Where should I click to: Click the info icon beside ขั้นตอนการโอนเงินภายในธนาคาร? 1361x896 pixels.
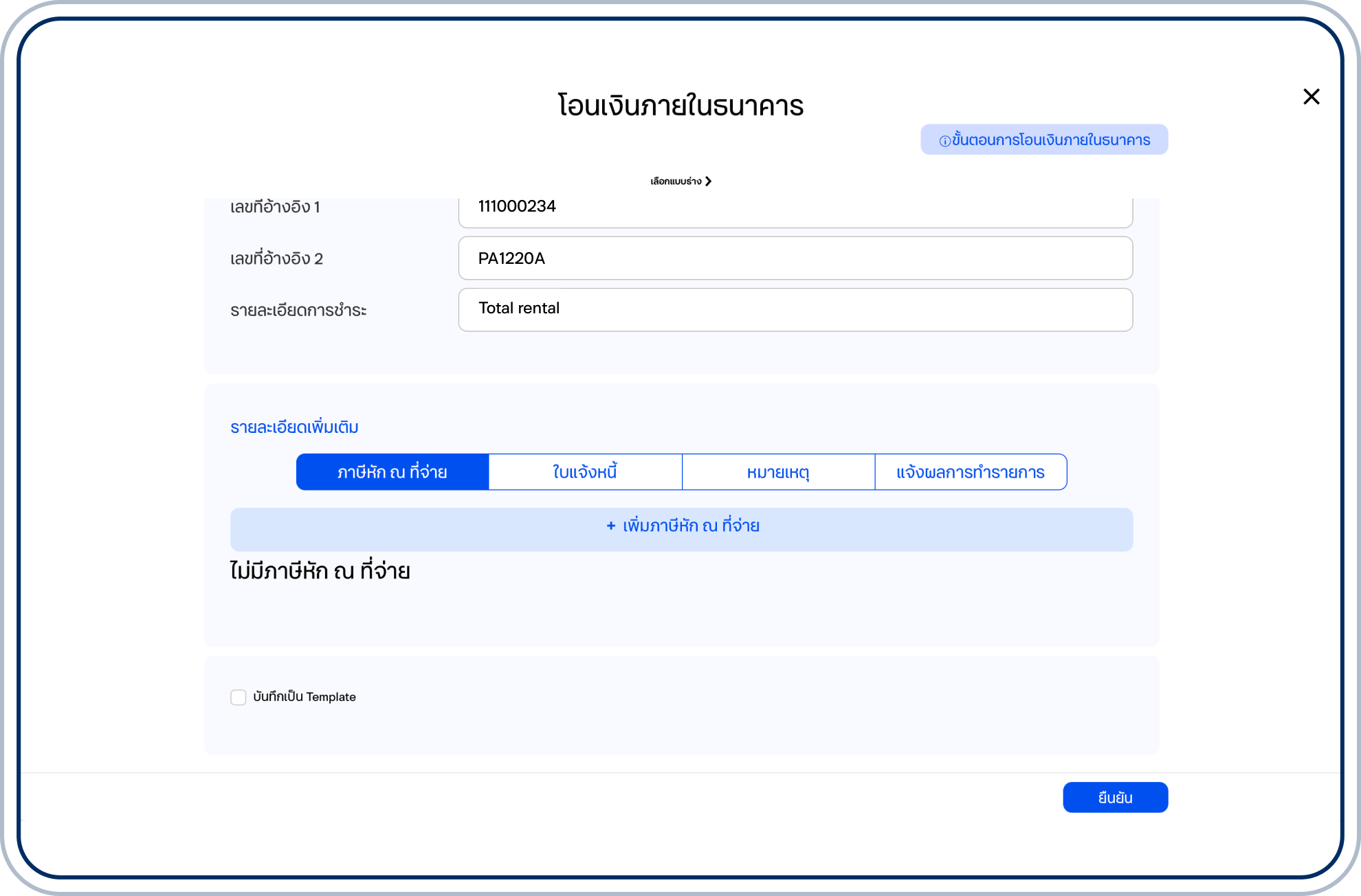944,141
